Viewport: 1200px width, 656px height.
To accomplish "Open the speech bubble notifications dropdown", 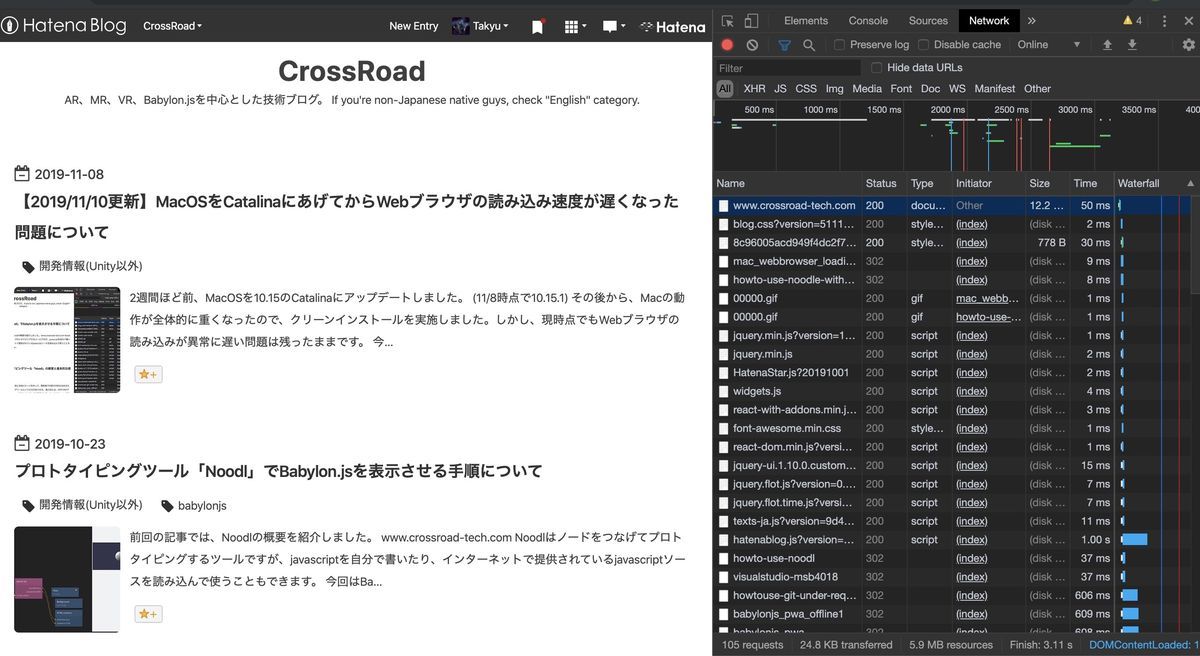I will pyautogui.click(x=614, y=26).
